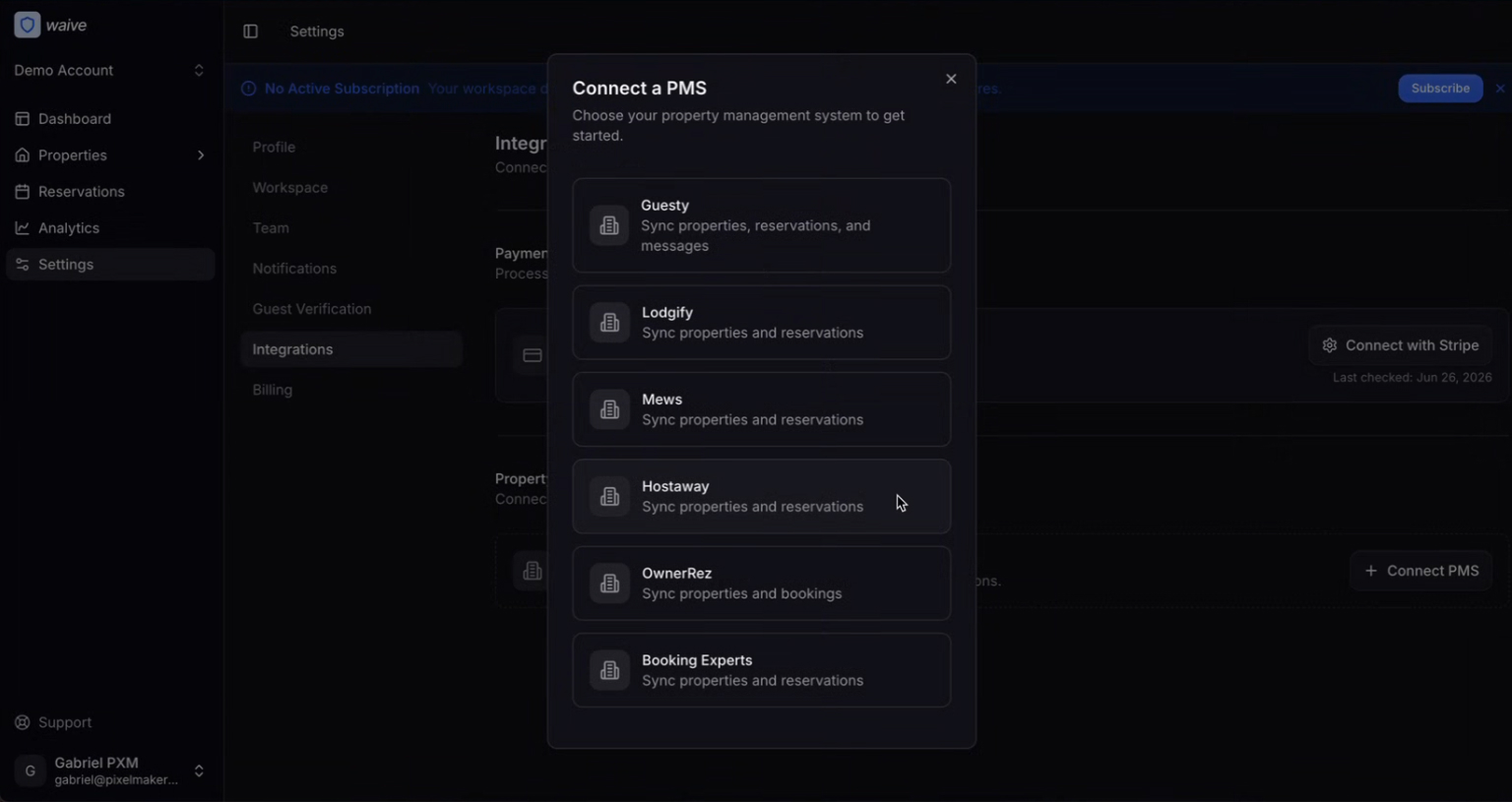1512x802 pixels.
Task: Click the Subscribe button
Action: [x=1440, y=89]
